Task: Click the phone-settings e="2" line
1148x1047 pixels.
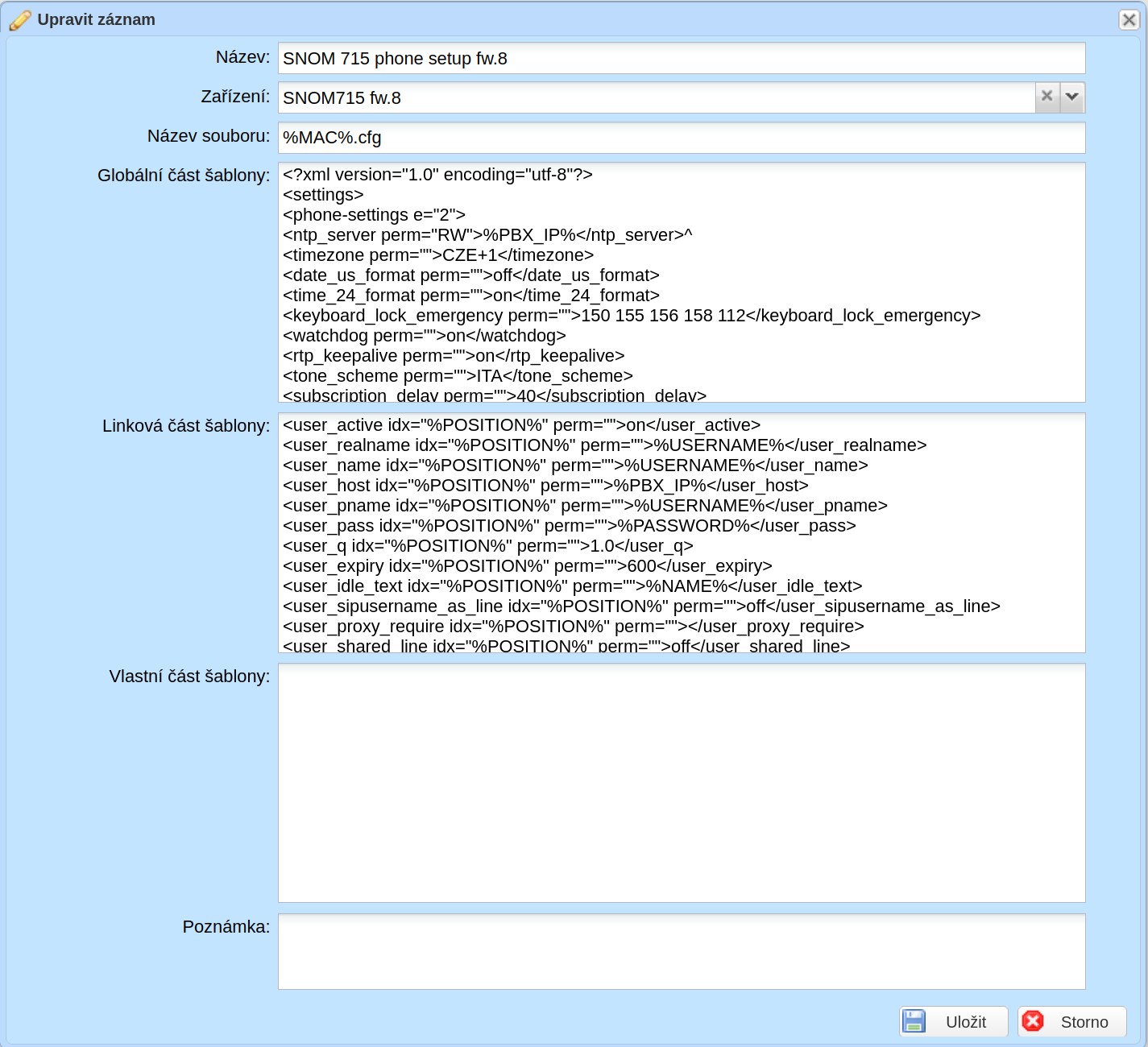Action: click(374, 215)
